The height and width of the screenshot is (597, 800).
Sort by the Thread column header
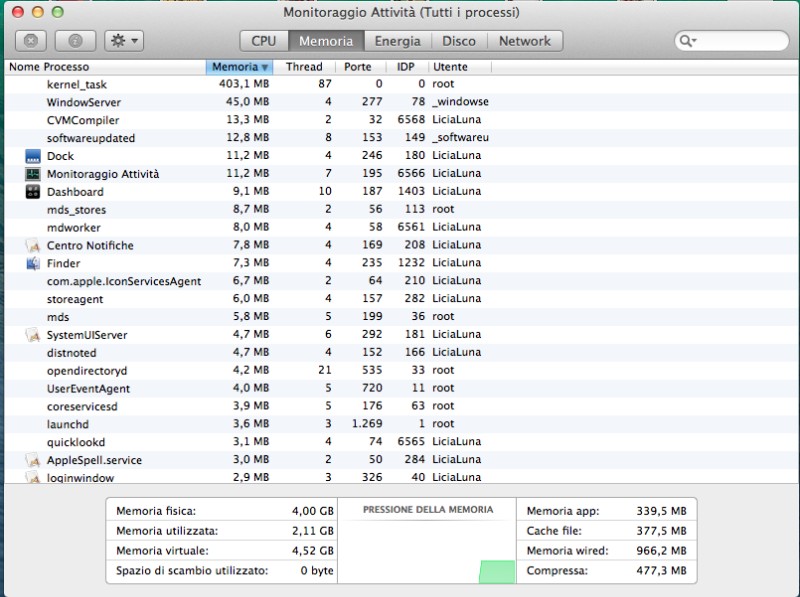pyautogui.click(x=304, y=67)
